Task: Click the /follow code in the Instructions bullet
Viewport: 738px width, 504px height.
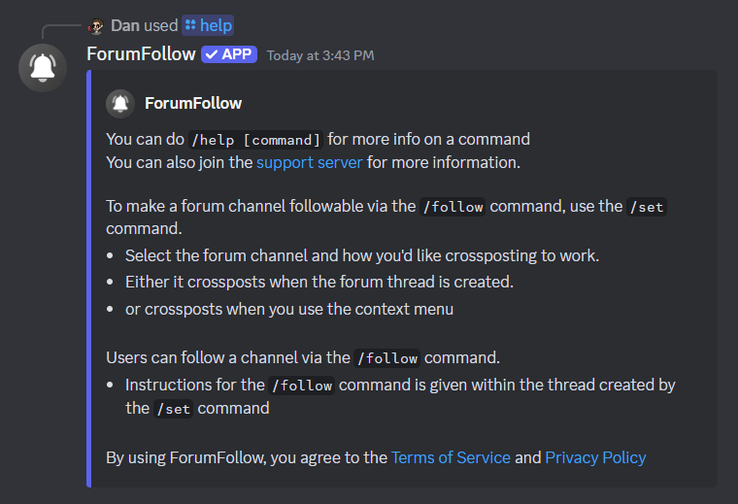Action: (x=302, y=385)
